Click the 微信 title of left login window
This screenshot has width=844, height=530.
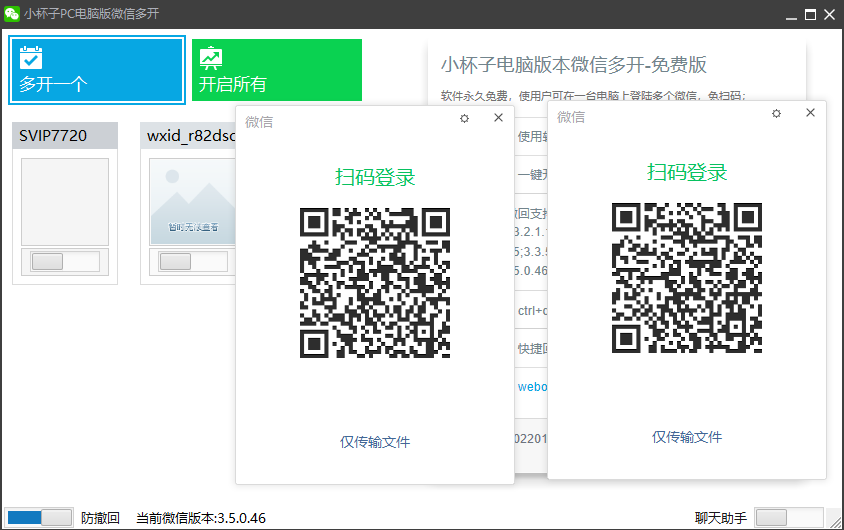(x=259, y=122)
